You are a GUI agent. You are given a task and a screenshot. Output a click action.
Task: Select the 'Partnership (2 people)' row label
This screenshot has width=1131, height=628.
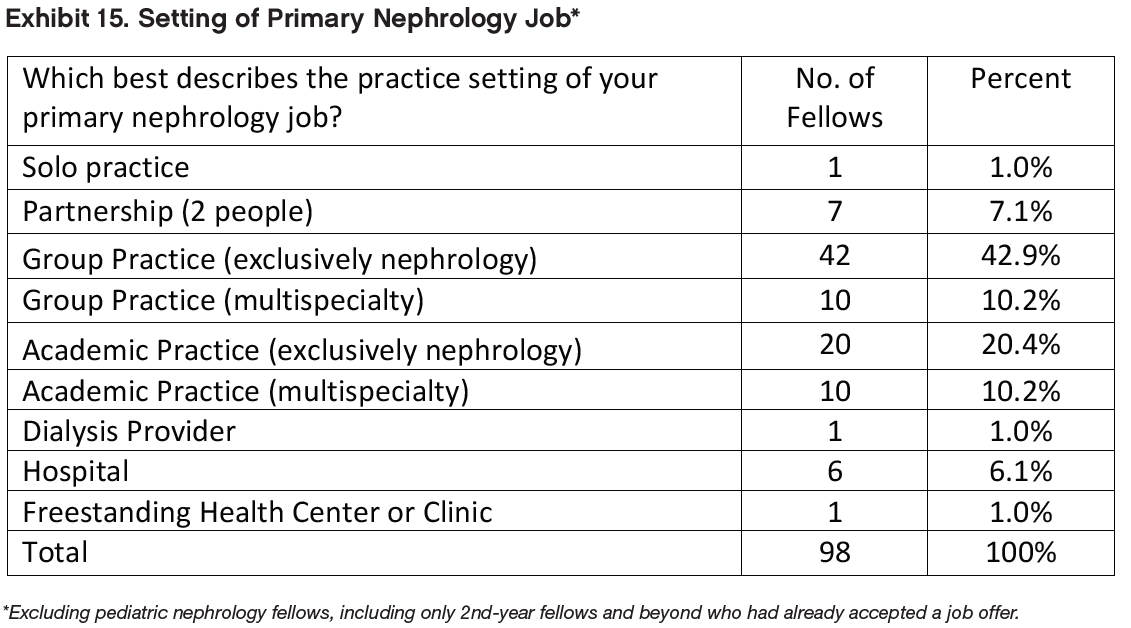[167, 211]
